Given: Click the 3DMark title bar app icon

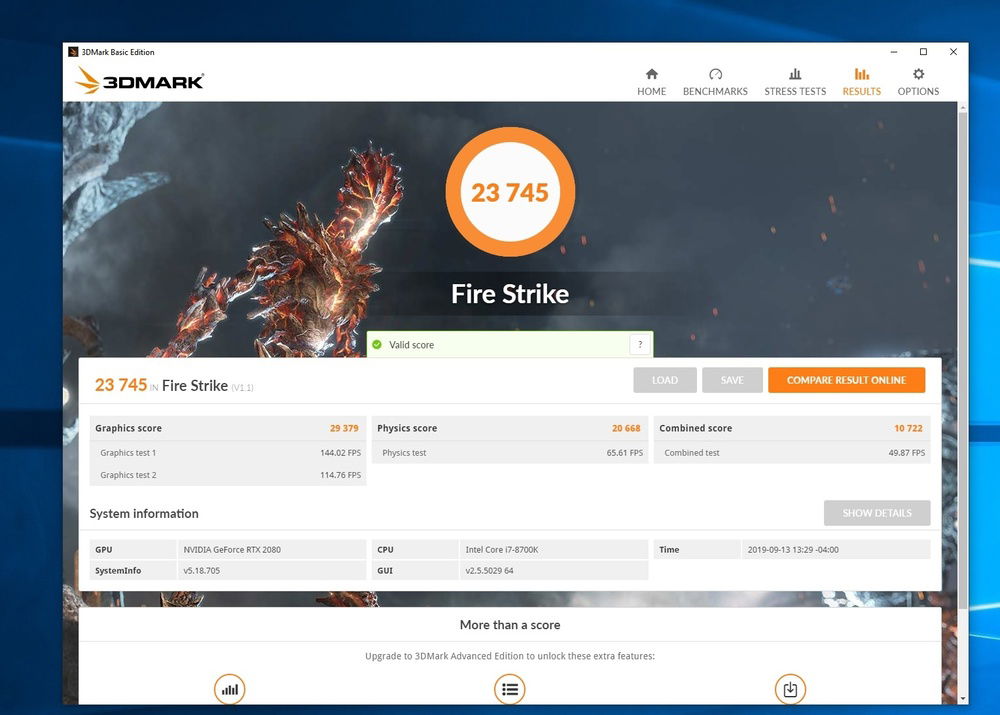Looking at the screenshot, I should click(x=73, y=52).
